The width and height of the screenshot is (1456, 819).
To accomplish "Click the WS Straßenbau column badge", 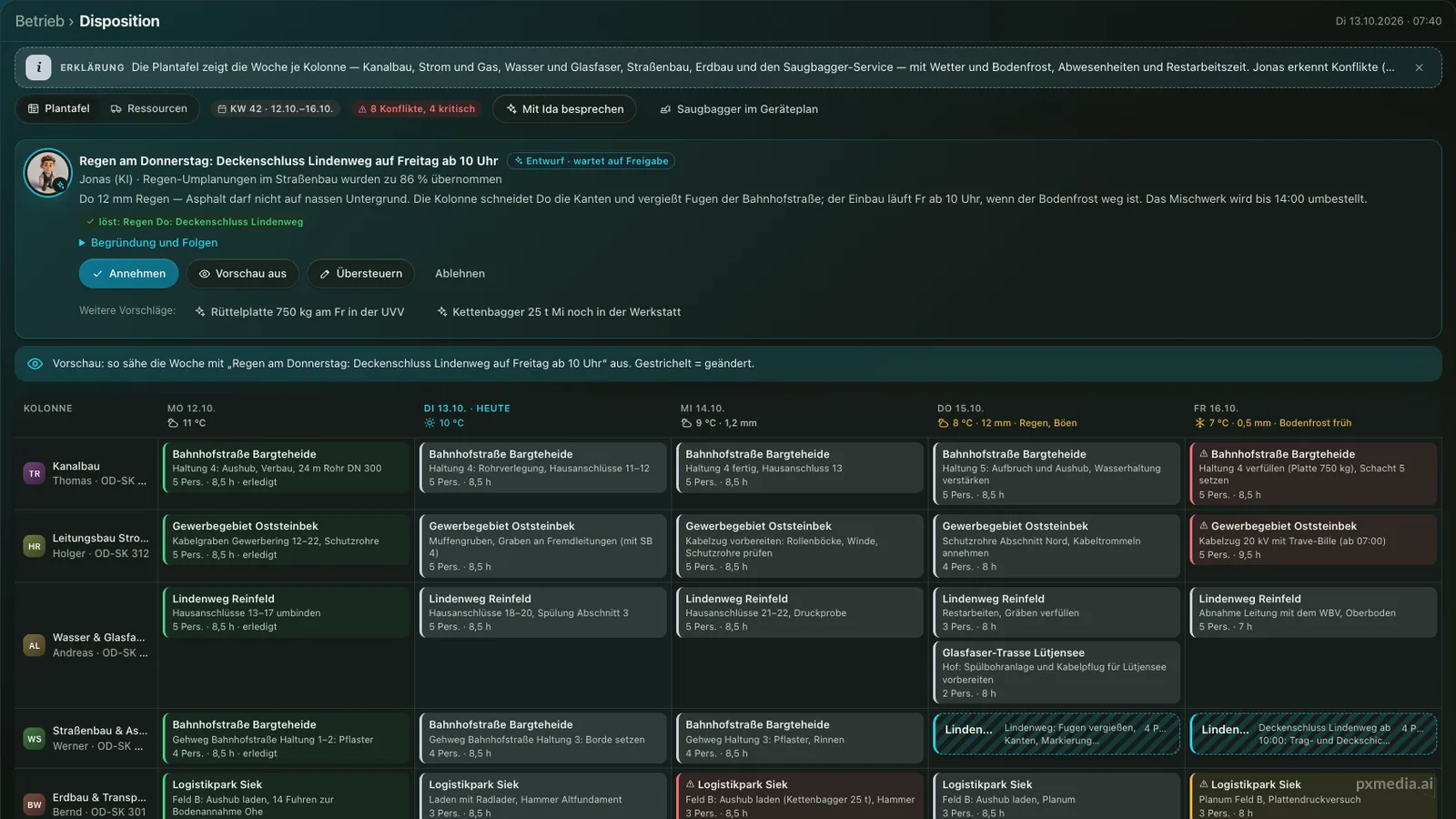I will [x=35, y=738].
